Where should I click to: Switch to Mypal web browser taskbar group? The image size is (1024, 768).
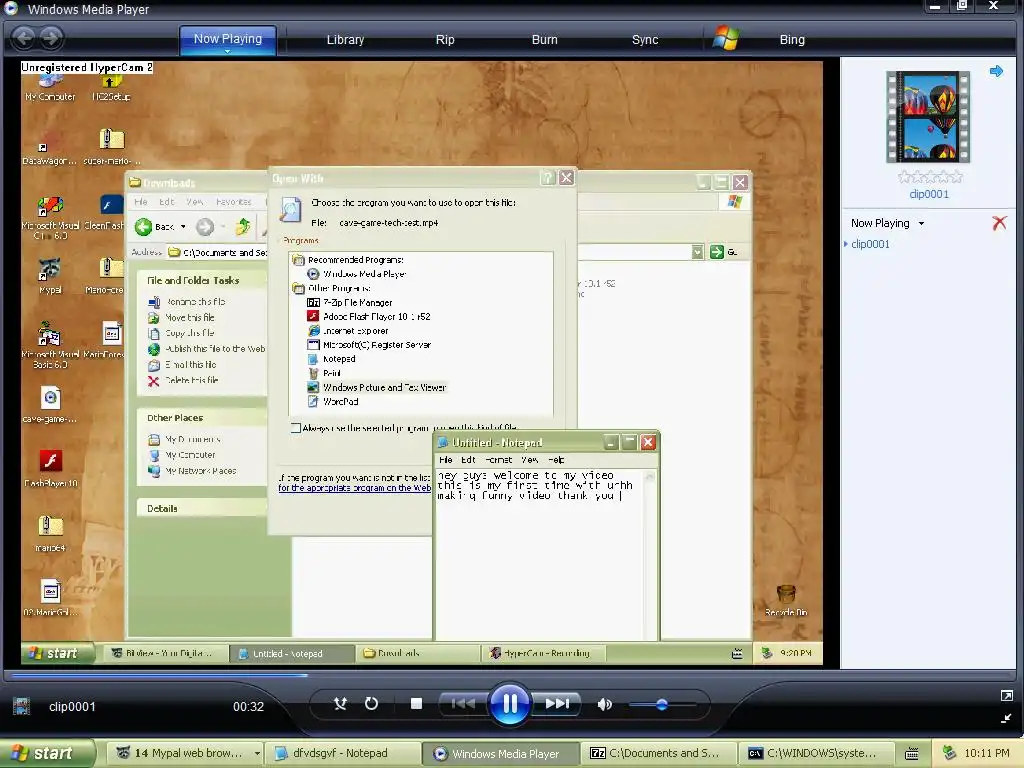coord(185,753)
